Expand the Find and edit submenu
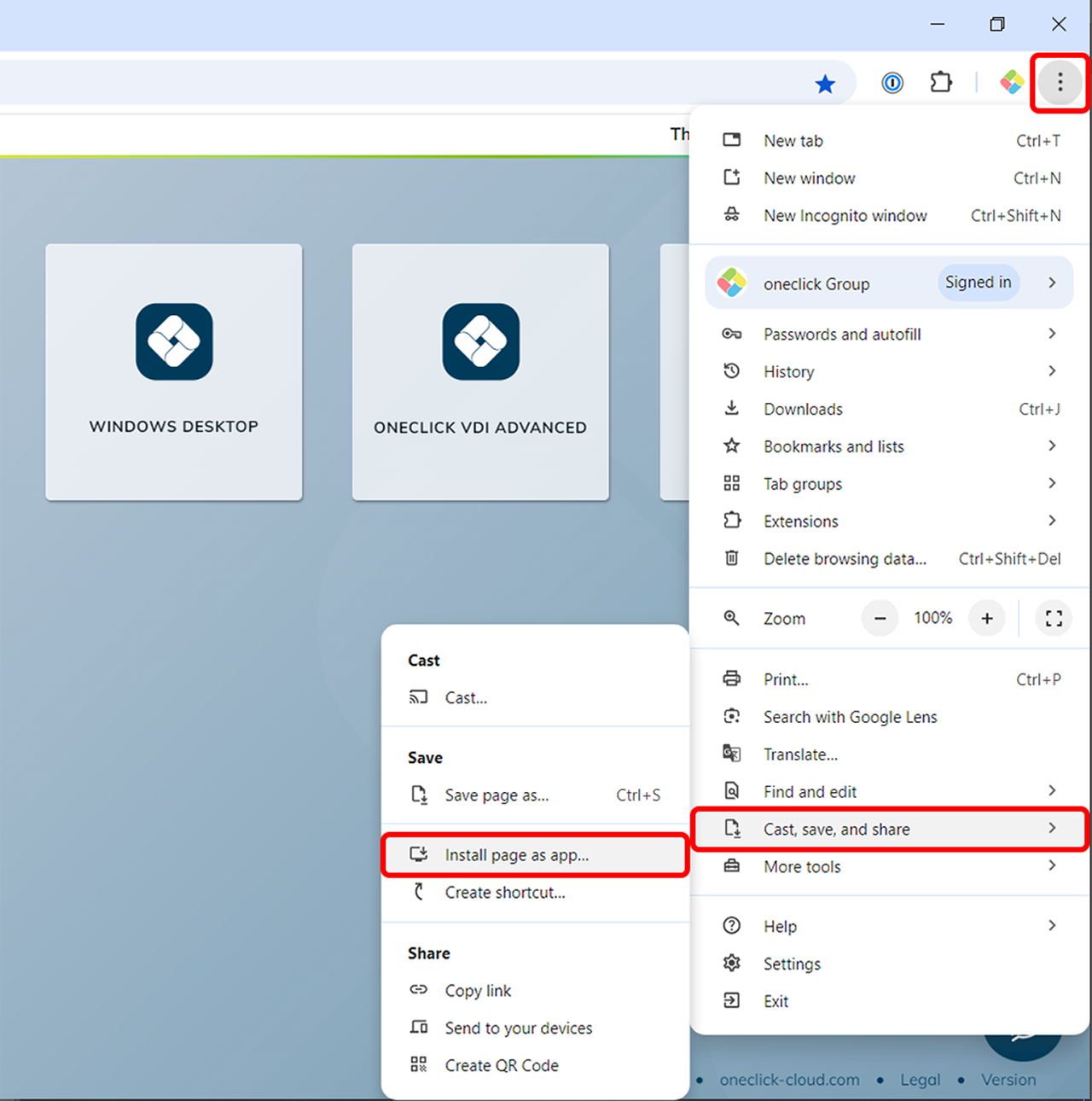The width and height of the screenshot is (1092, 1101). click(810, 791)
